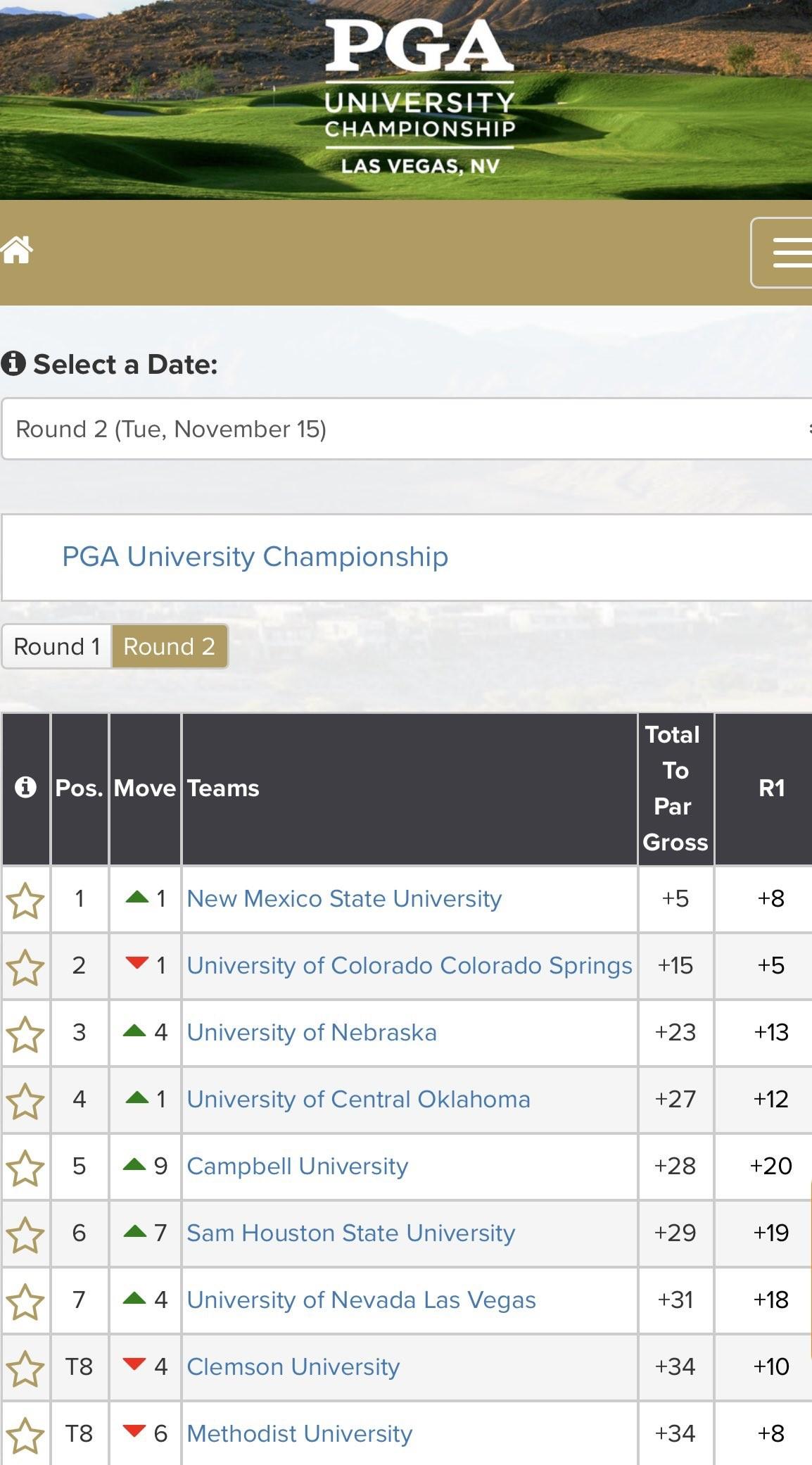This screenshot has width=812, height=1465.
Task: Open University of Colorado Colorado Springs team
Action: (x=409, y=966)
